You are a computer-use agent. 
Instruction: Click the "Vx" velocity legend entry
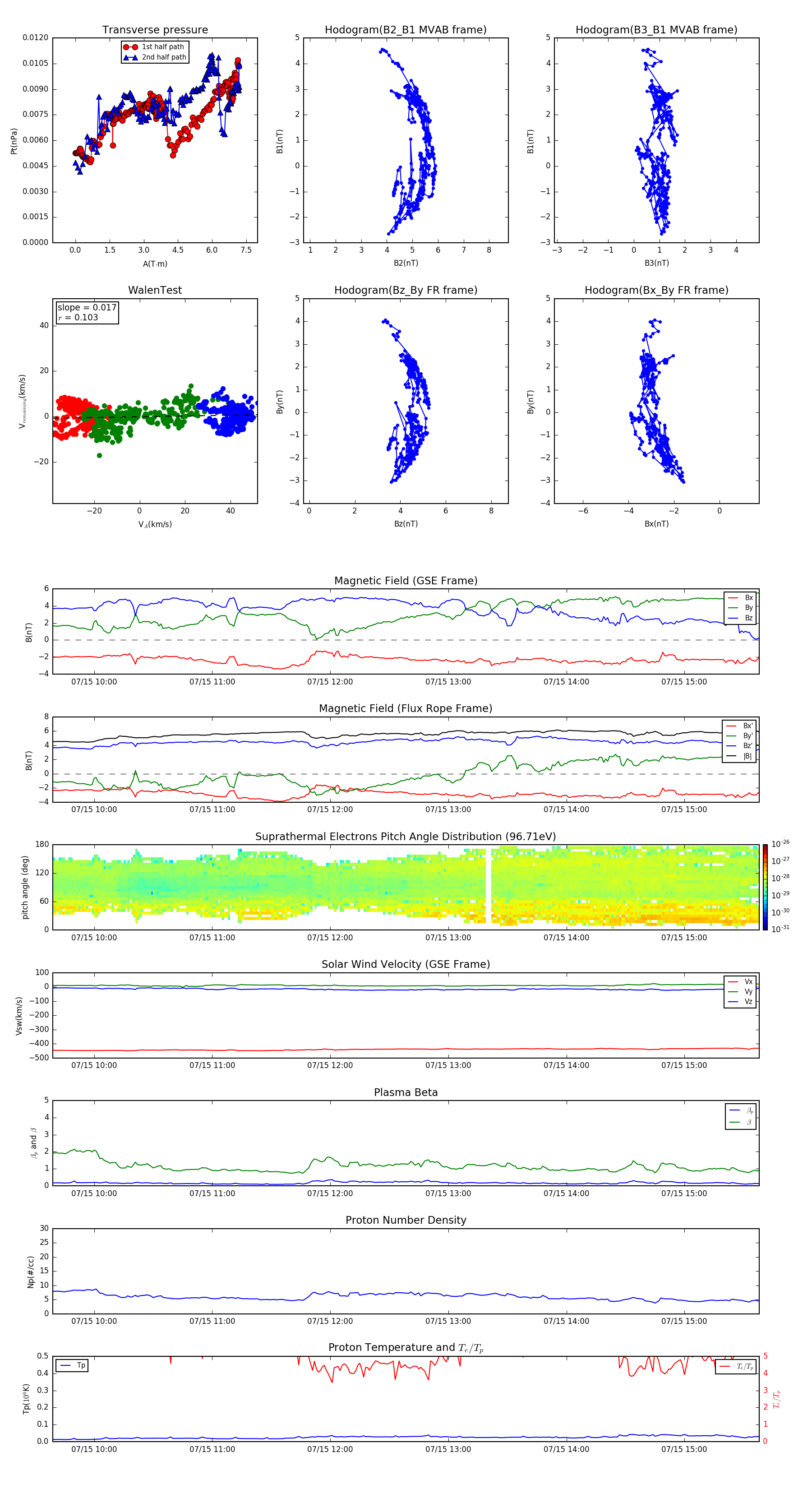[741, 981]
